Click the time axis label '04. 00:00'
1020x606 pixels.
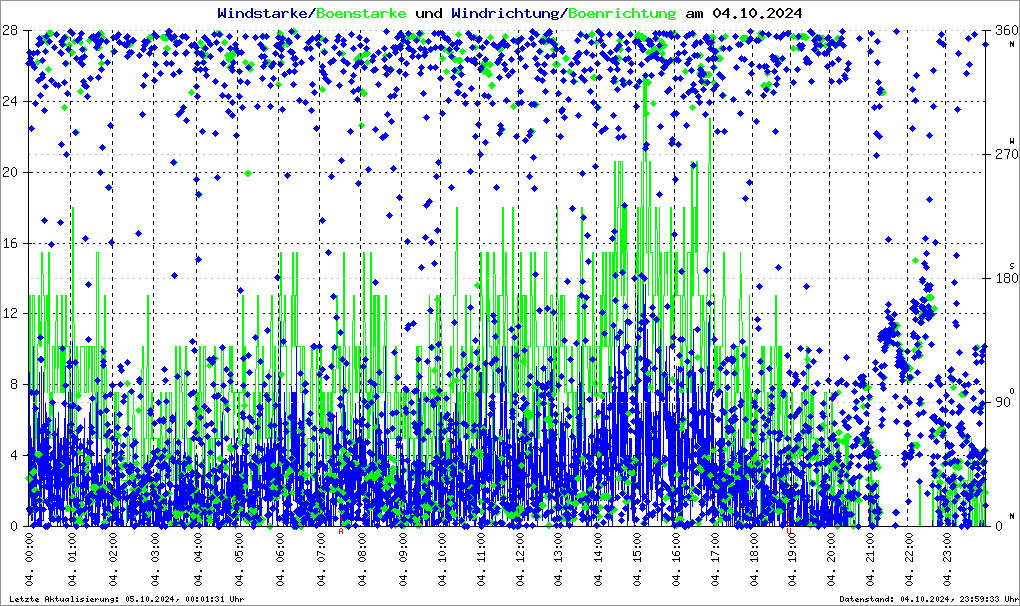29,559
